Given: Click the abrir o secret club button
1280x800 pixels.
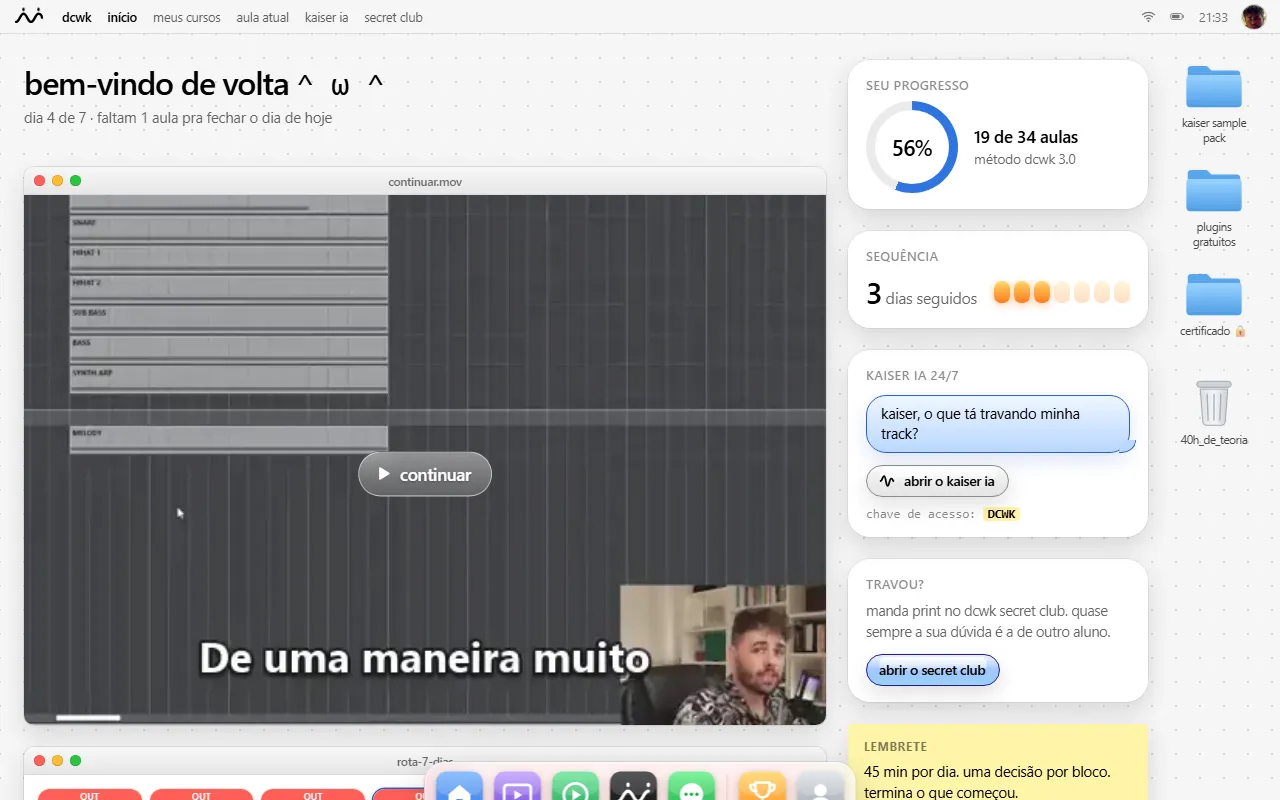Looking at the screenshot, I should tap(932, 670).
